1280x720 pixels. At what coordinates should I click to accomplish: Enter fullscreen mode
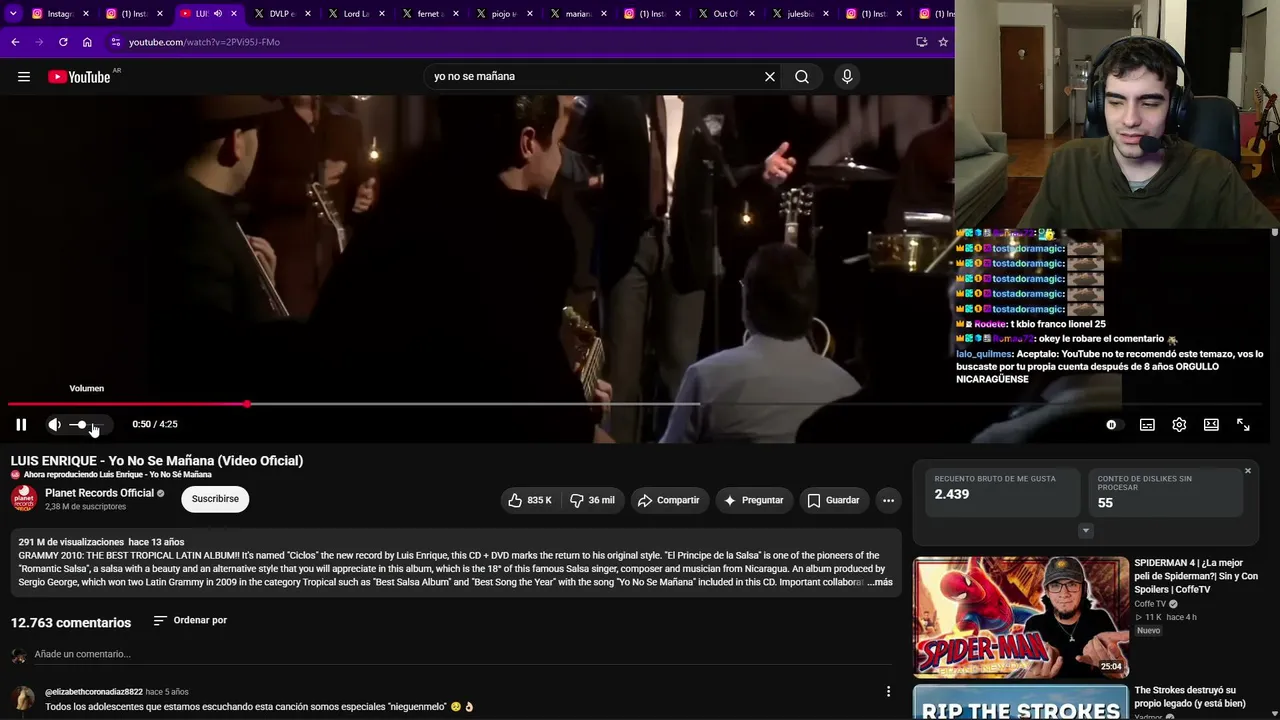click(x=1243, y=425)
